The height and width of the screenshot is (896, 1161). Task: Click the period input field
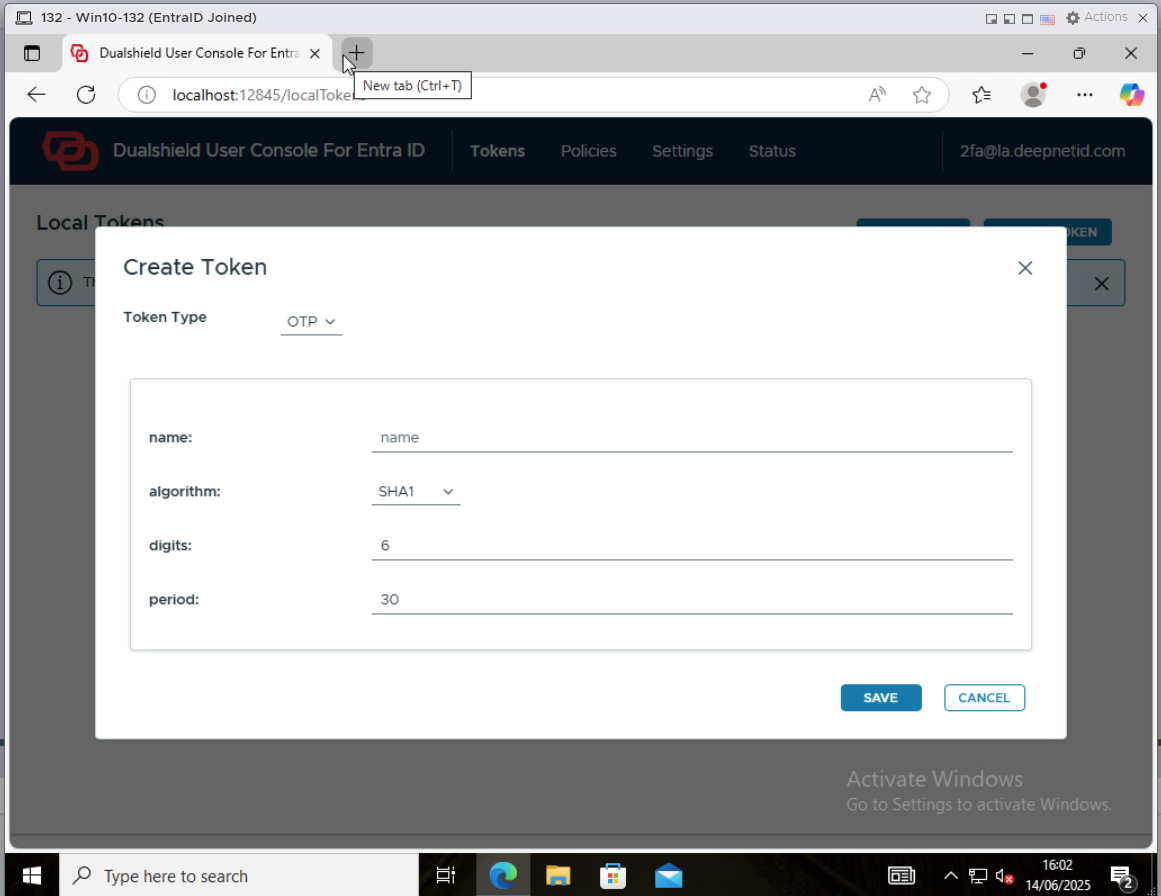click(x=691, y=600)
